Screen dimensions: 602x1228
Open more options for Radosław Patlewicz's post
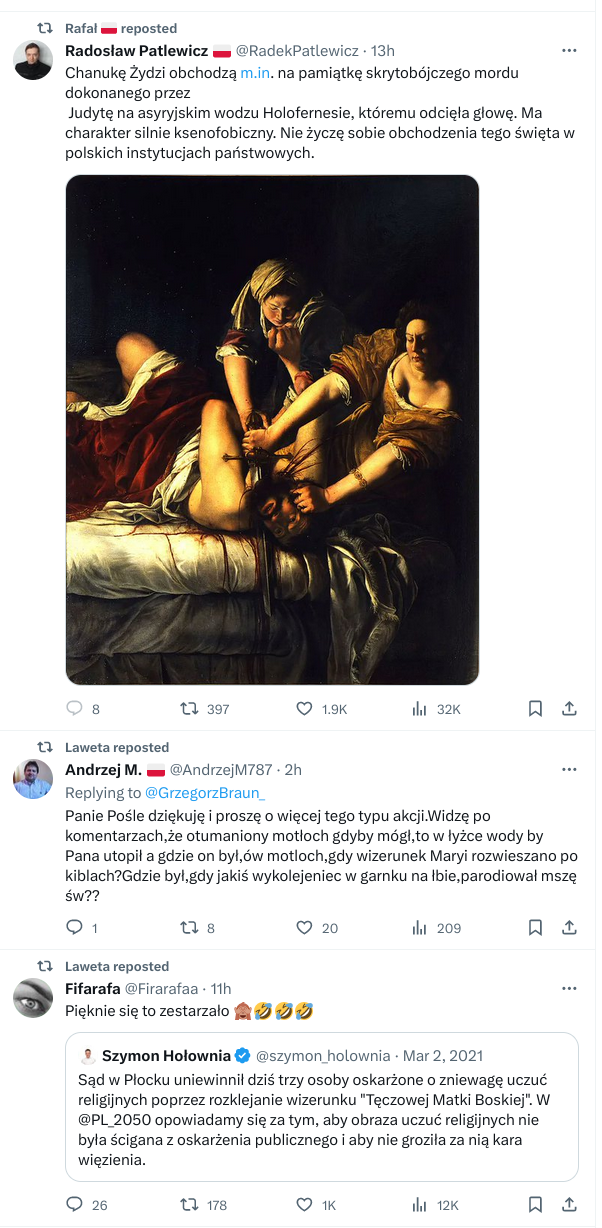click(x=569, y=50)
